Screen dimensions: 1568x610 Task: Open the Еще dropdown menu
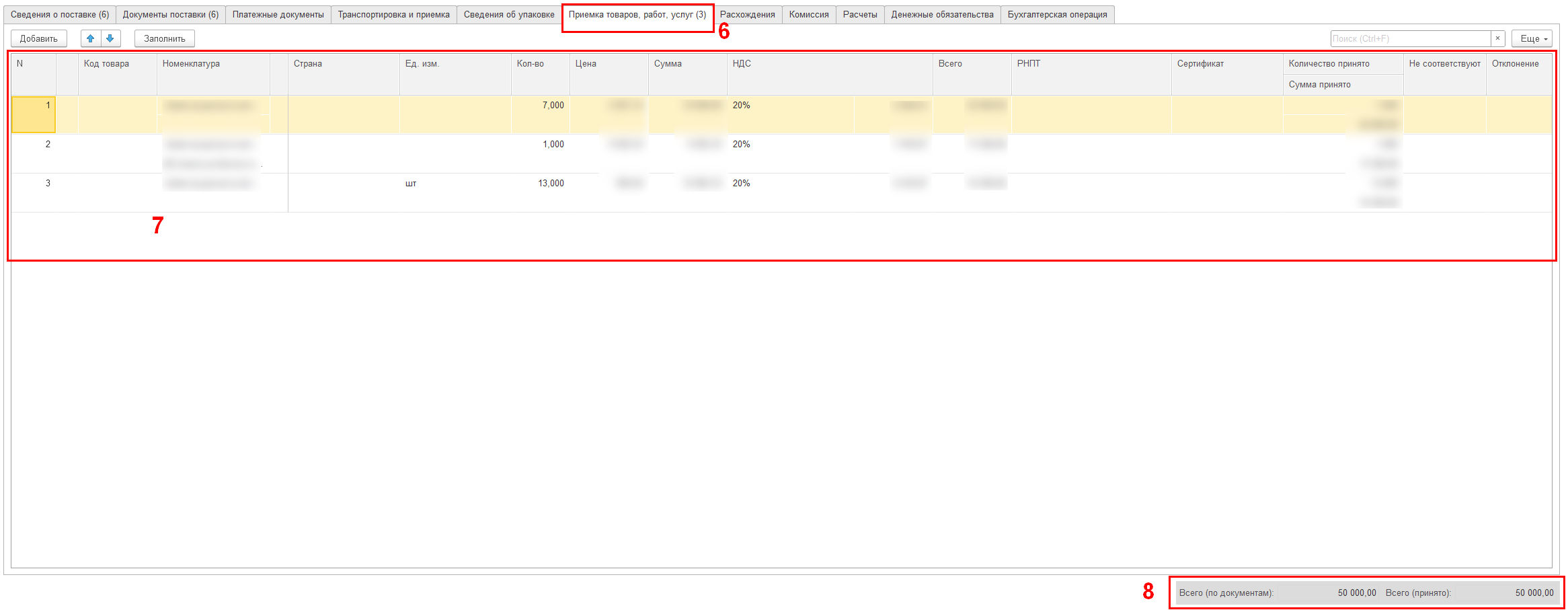click(x=1531, y=38)
